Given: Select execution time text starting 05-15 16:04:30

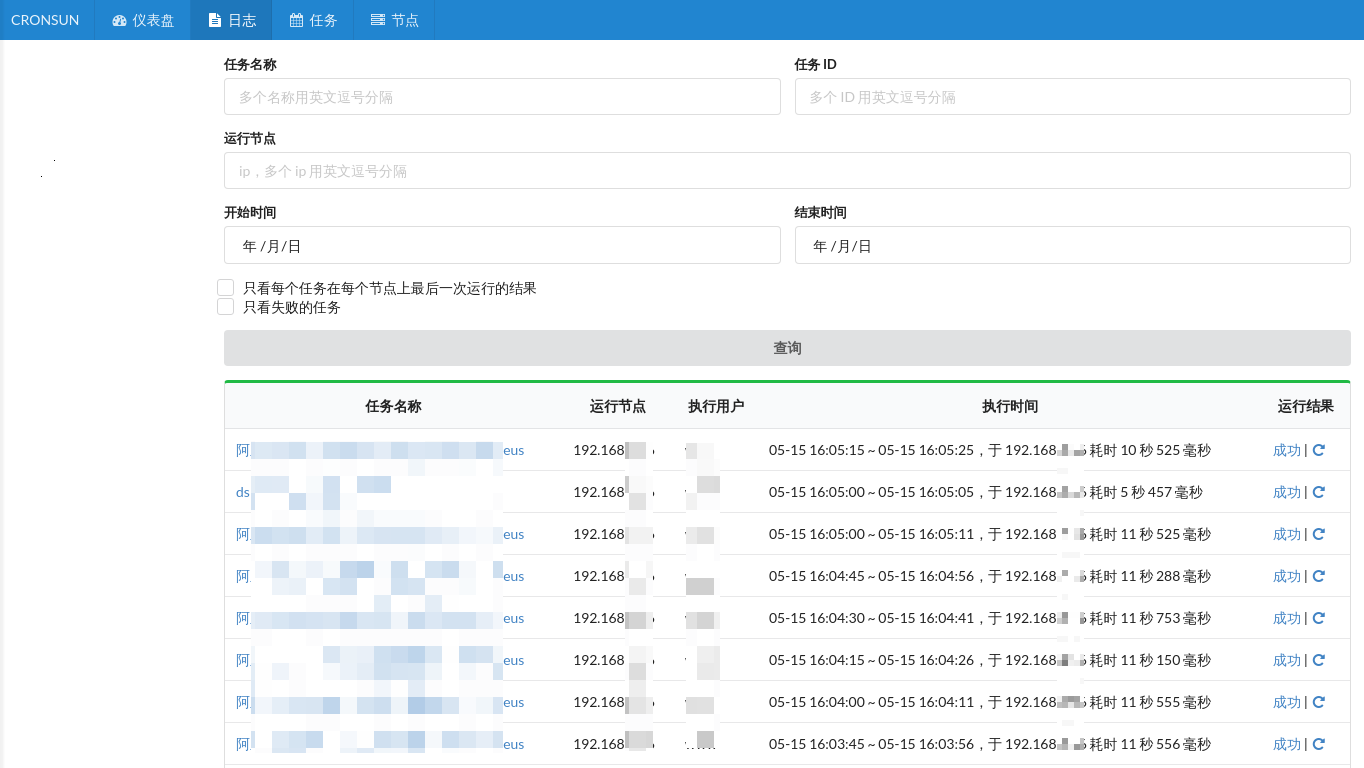Looking at the screenshot, I should tap(990, 618).
